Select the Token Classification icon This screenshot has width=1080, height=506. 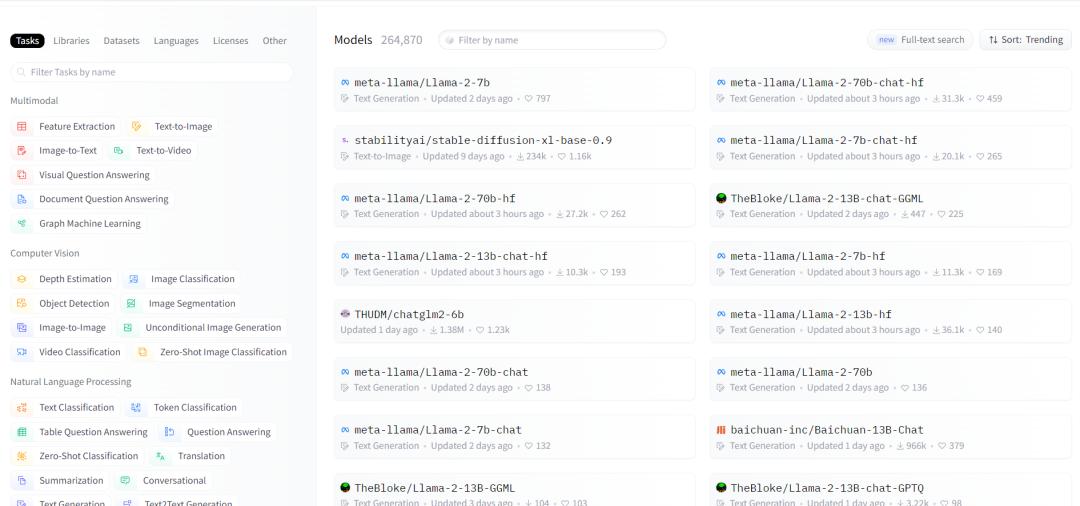tap(136, 408)
